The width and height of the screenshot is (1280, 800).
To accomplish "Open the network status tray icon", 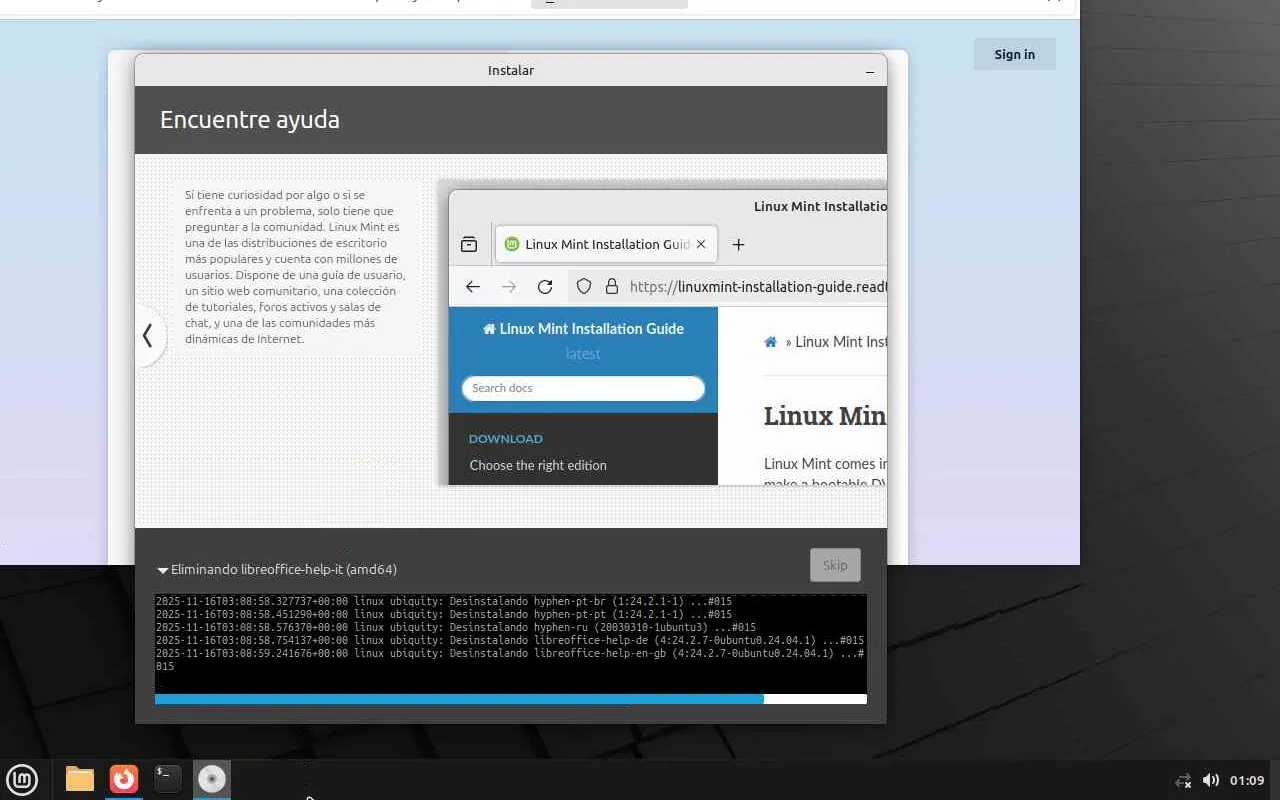I will pyautogui.click(x=1183, y=780).
